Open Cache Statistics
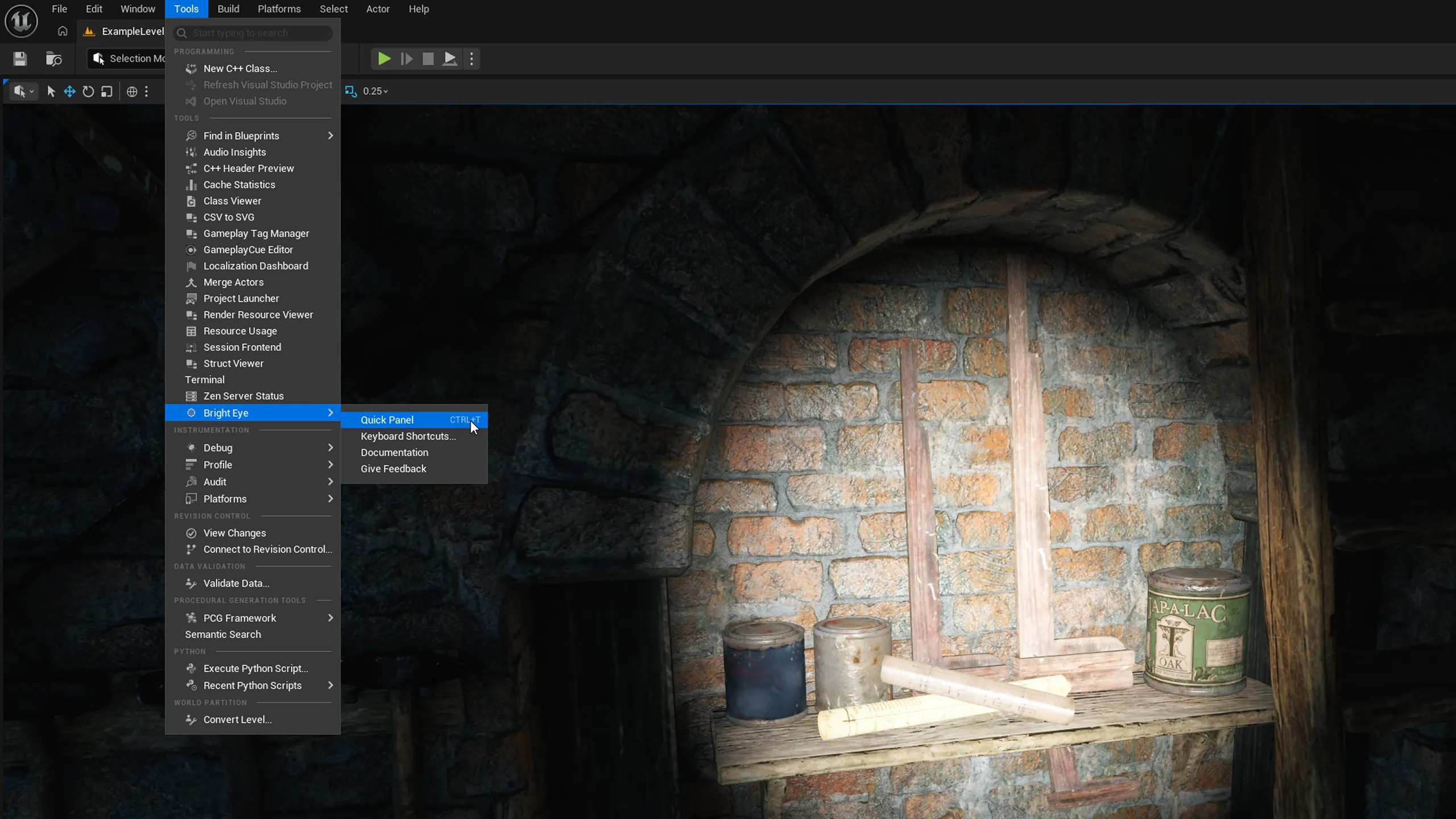This screenshot has height=819, width=1456. [x=253, y=184]
